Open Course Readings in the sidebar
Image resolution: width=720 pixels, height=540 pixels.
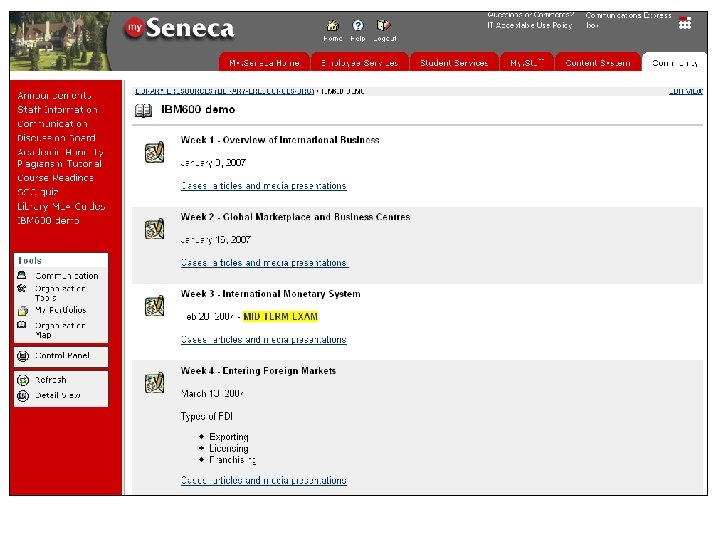tap(55, 178)
